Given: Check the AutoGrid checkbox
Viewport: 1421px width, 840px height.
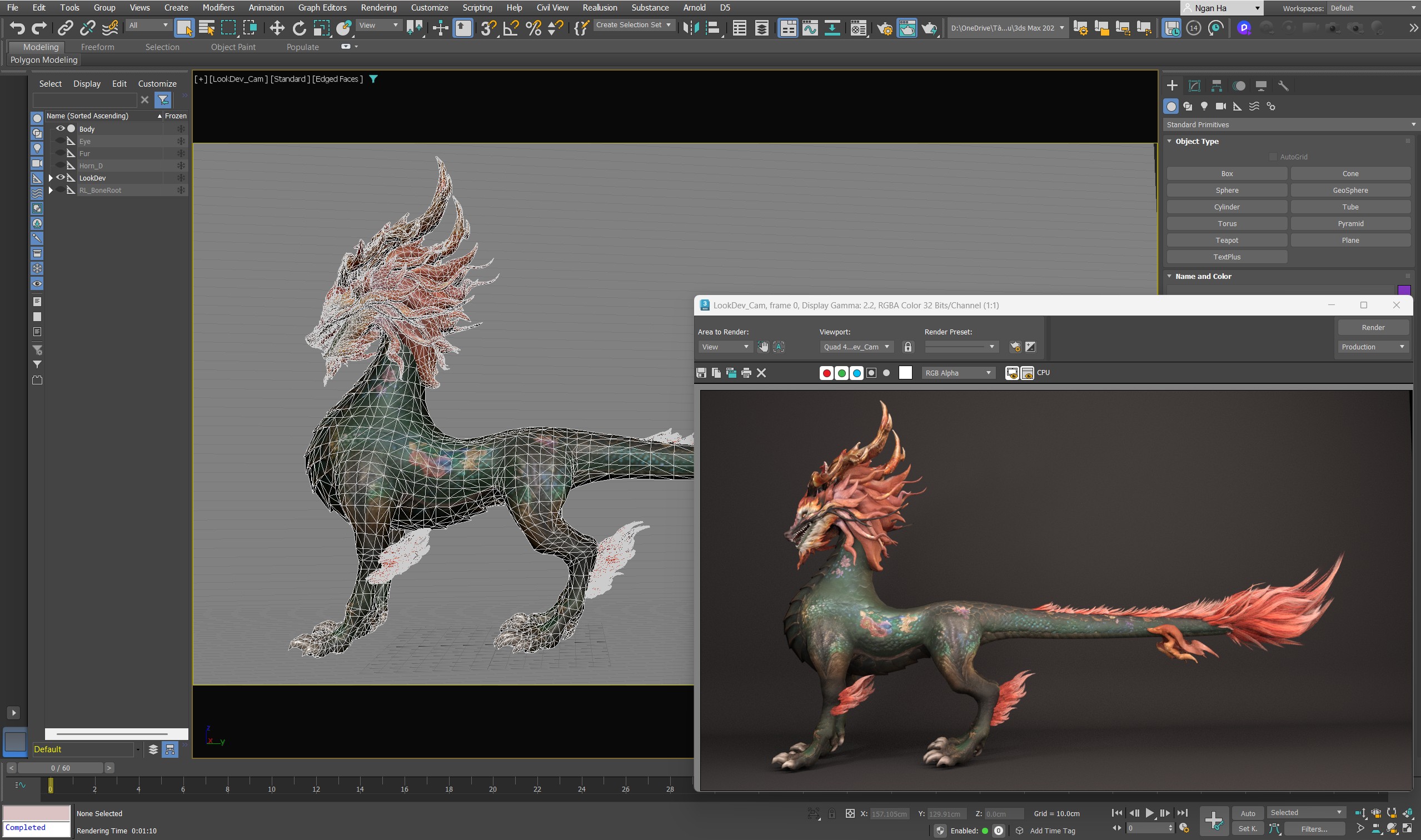Looking at the screenshot, I should pyautogui.click(x=1273, y=157).
